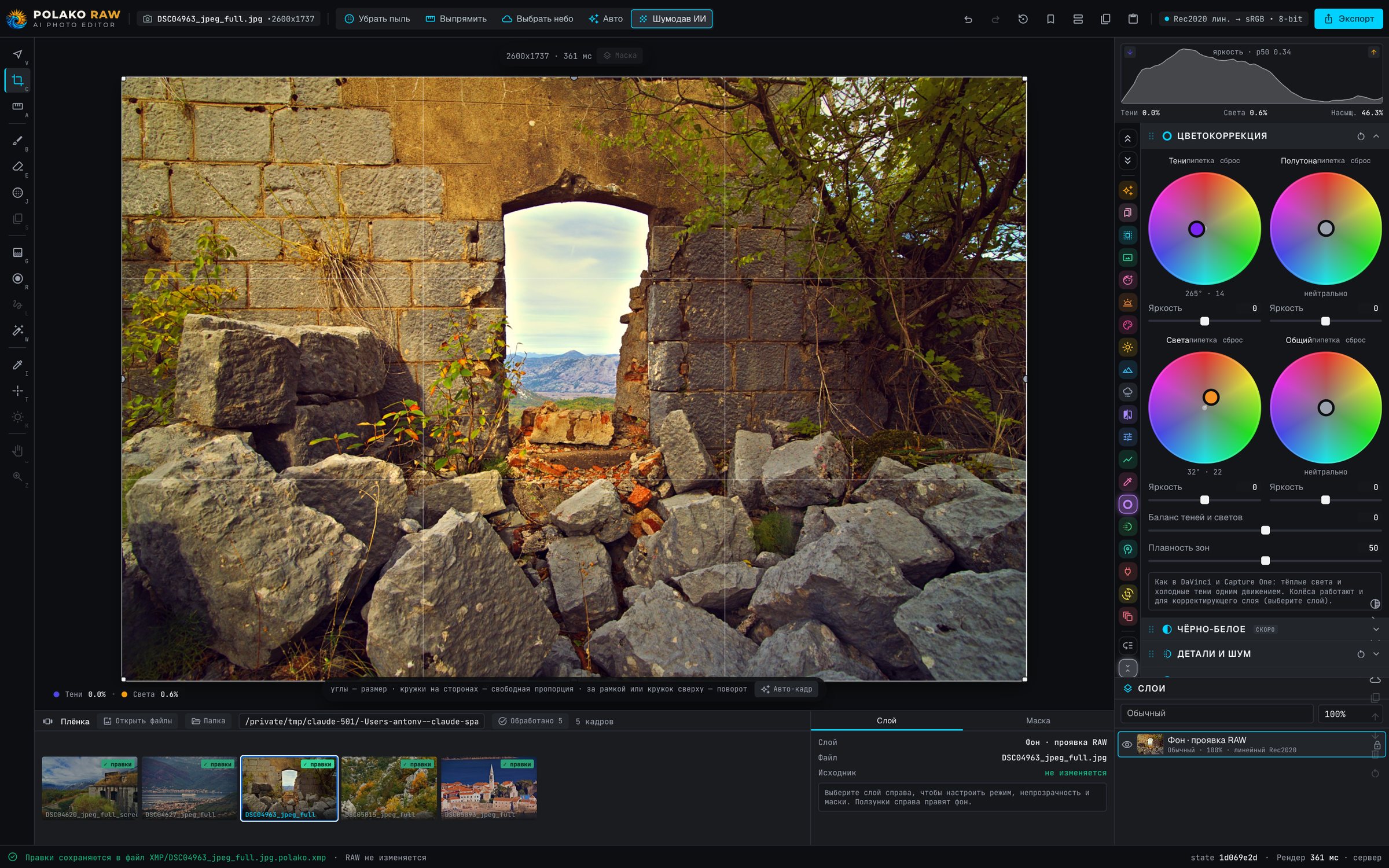Open the DSC05093 town thumbnail
The image size is (1389, 868).
point(488,788)
